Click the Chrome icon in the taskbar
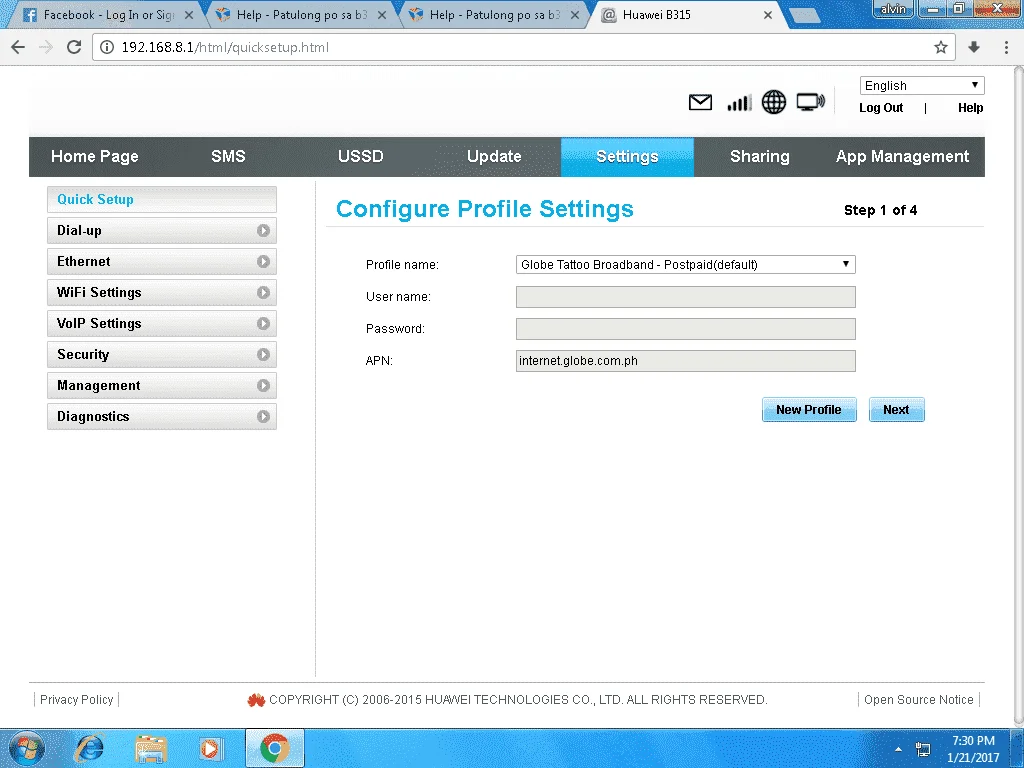1024x768 pixels. click(x=274, y=748)
